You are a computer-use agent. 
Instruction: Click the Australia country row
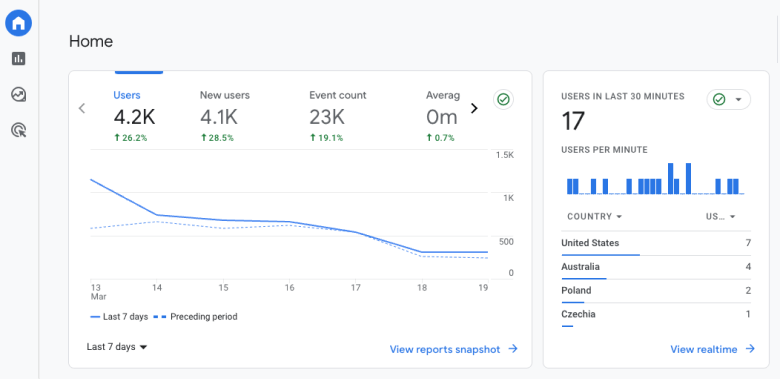[656, 268]
